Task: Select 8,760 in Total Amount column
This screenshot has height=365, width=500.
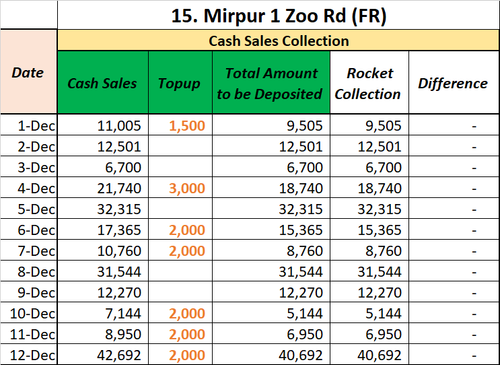Action: [x=271, y=250]
